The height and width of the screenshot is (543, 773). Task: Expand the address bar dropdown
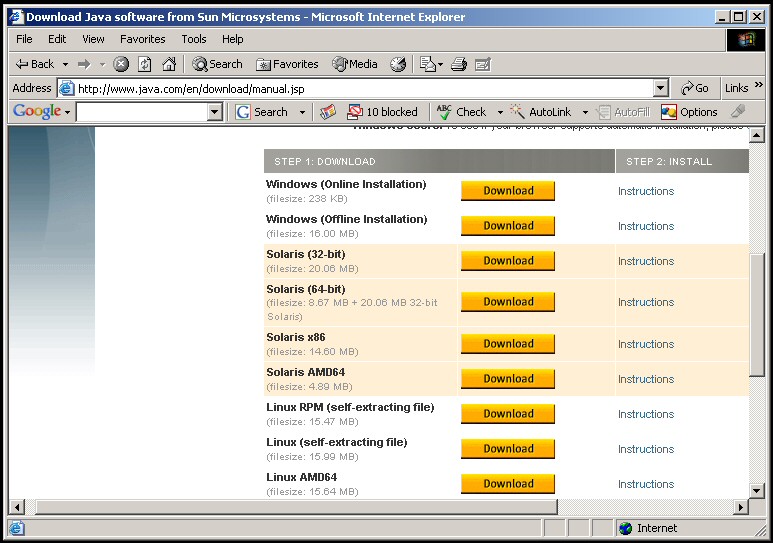click(x=661, y=88)
